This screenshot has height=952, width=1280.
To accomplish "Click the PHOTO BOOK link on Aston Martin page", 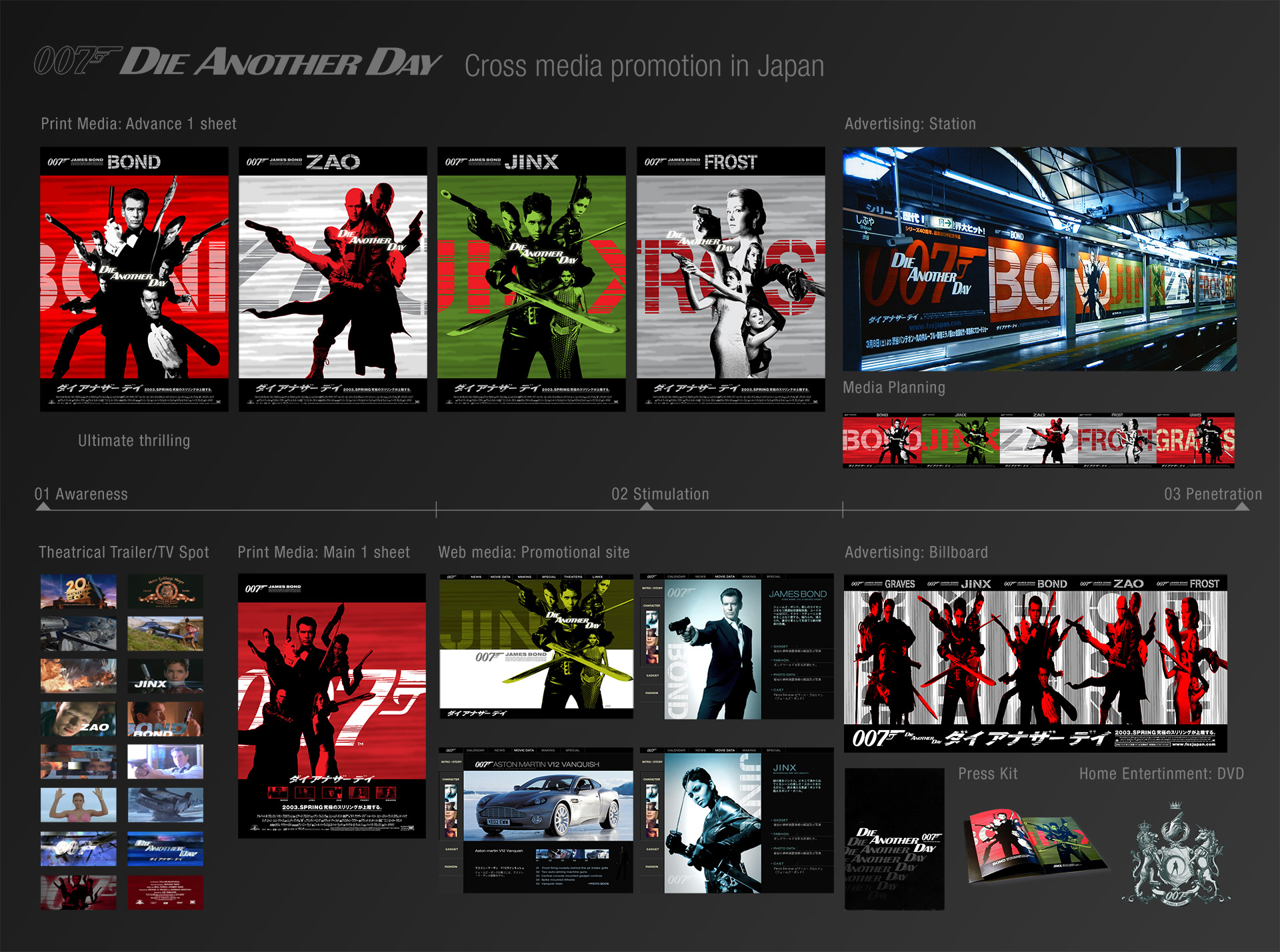I will pos(599,883).
